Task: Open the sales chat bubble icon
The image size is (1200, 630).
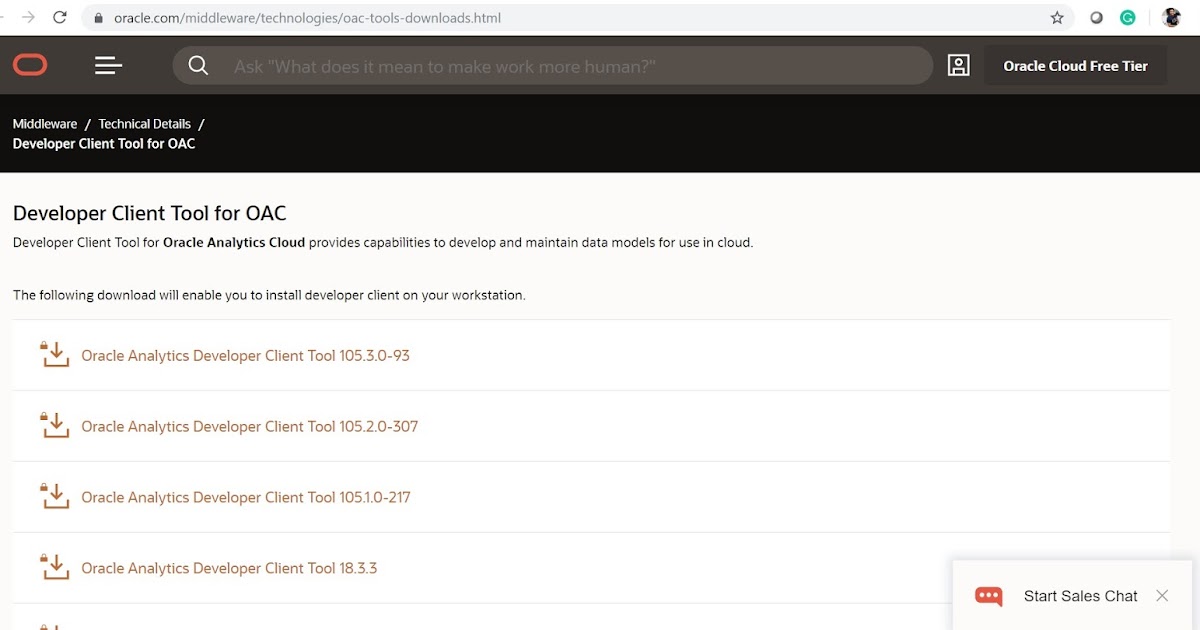Action: coord(988,595)
